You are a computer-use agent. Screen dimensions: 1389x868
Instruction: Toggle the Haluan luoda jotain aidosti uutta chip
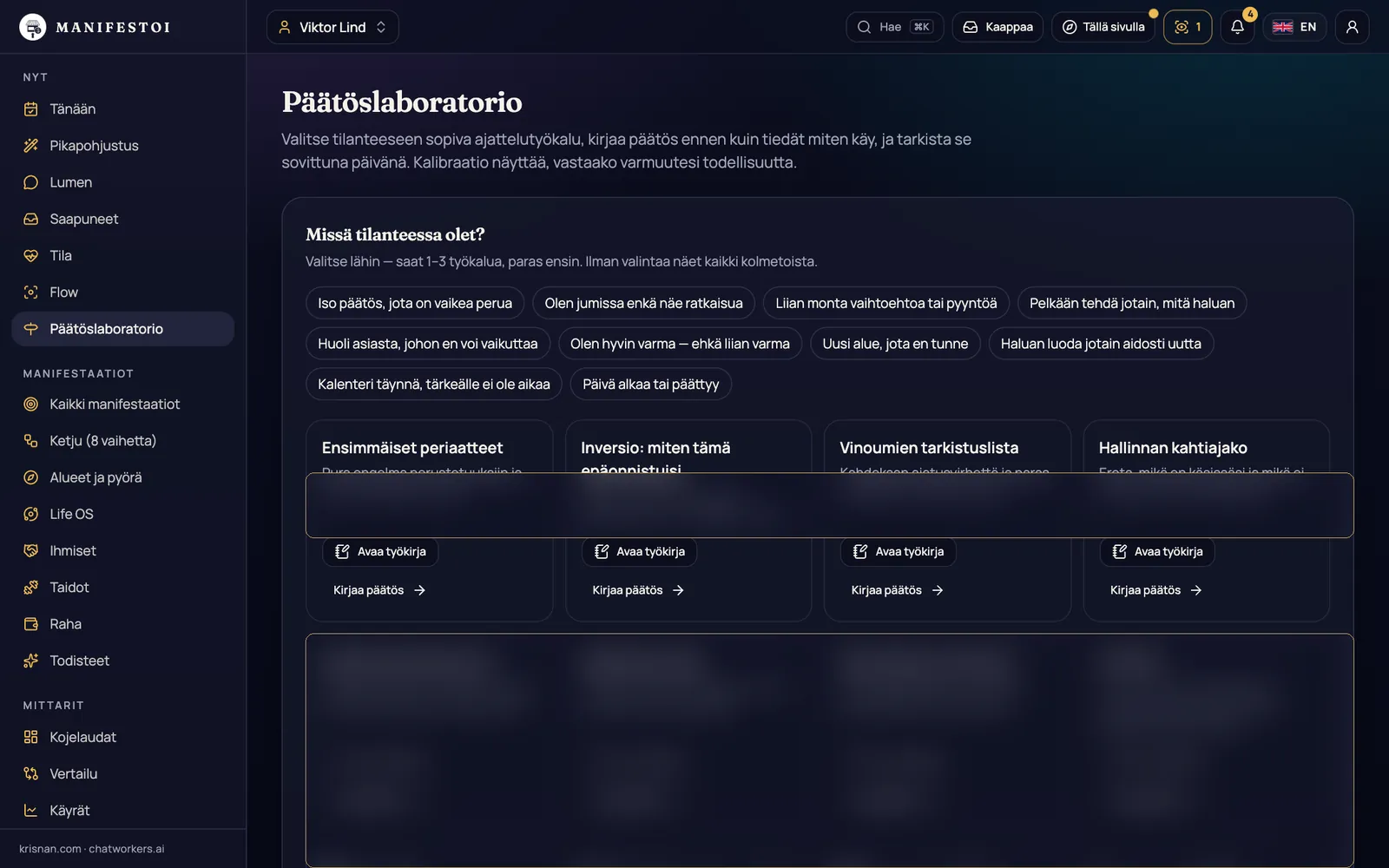click(1101, 344)
